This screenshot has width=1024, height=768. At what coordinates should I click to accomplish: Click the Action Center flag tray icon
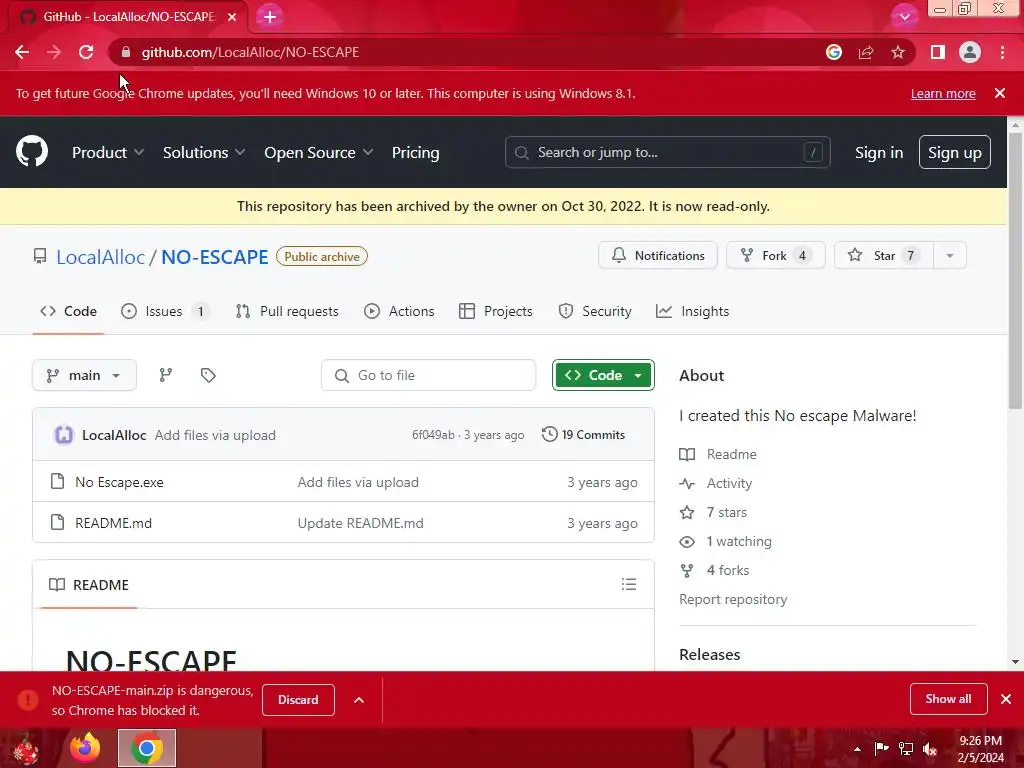pyautogui.click(x=881, y=749)
